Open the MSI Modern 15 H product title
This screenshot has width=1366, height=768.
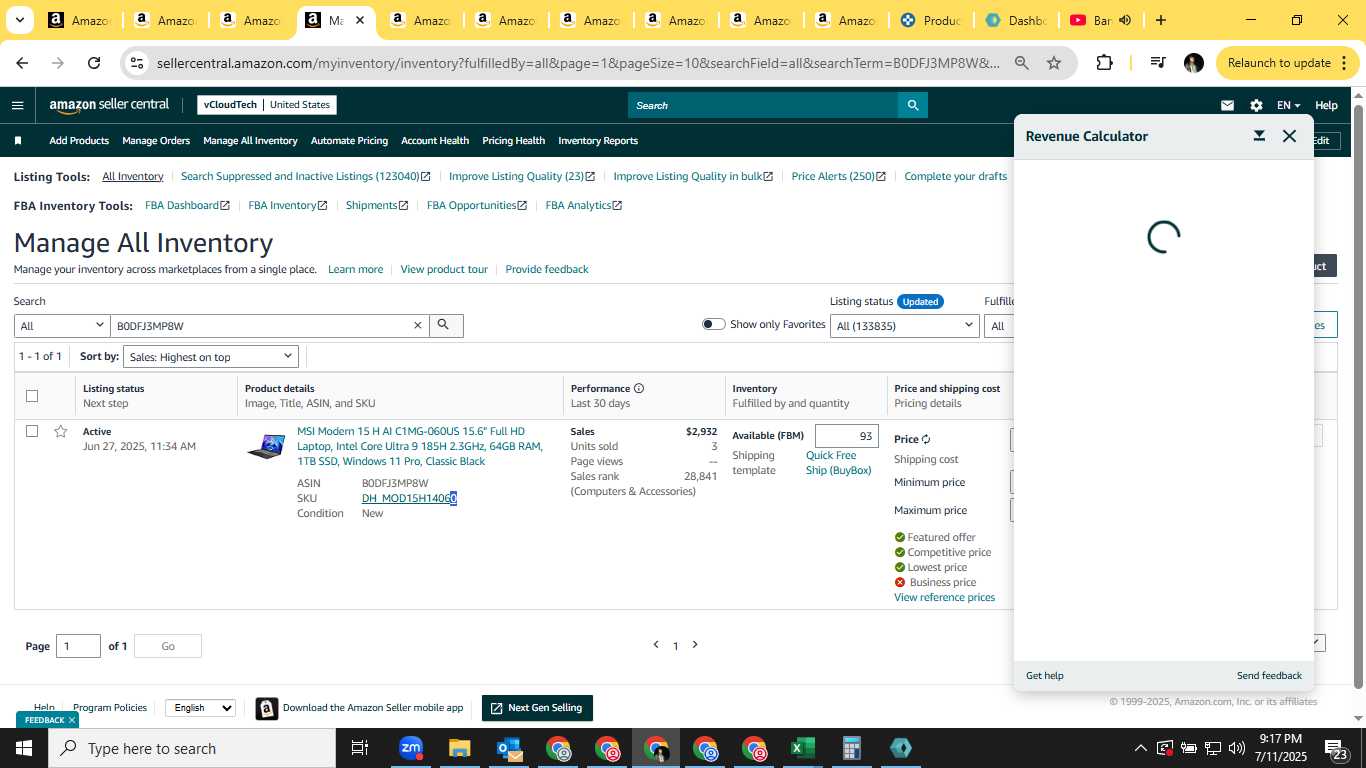pos(420,446)
